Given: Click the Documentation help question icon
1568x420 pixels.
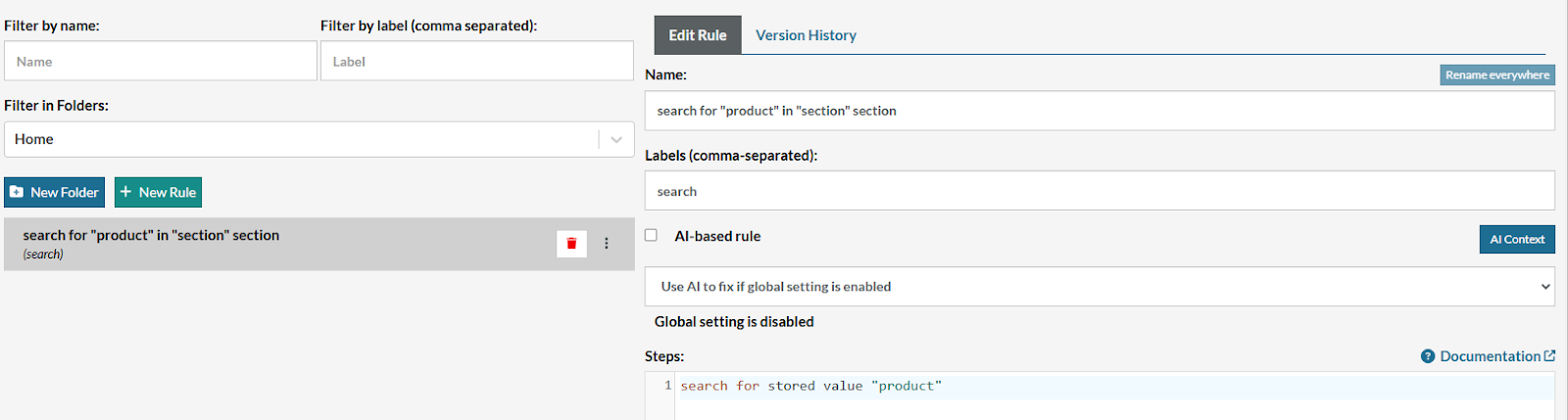Looking at the screenshot, I should [1428, 356].
